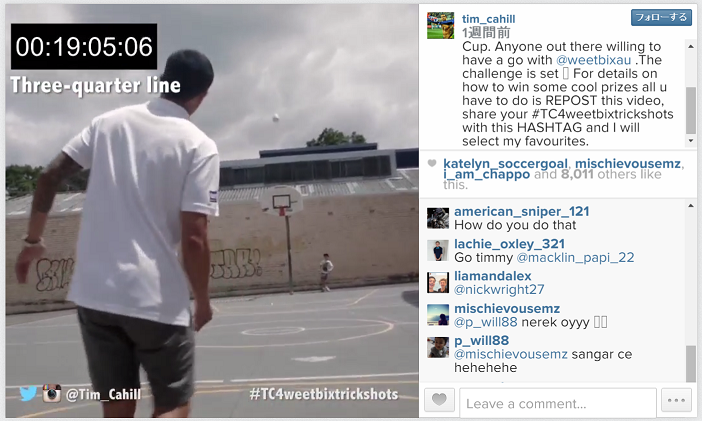This screenshot has width=702, height=421.
Task: Click american_sniper_121's avatar image
Action: pyautogui.click(x=438, y=218)
